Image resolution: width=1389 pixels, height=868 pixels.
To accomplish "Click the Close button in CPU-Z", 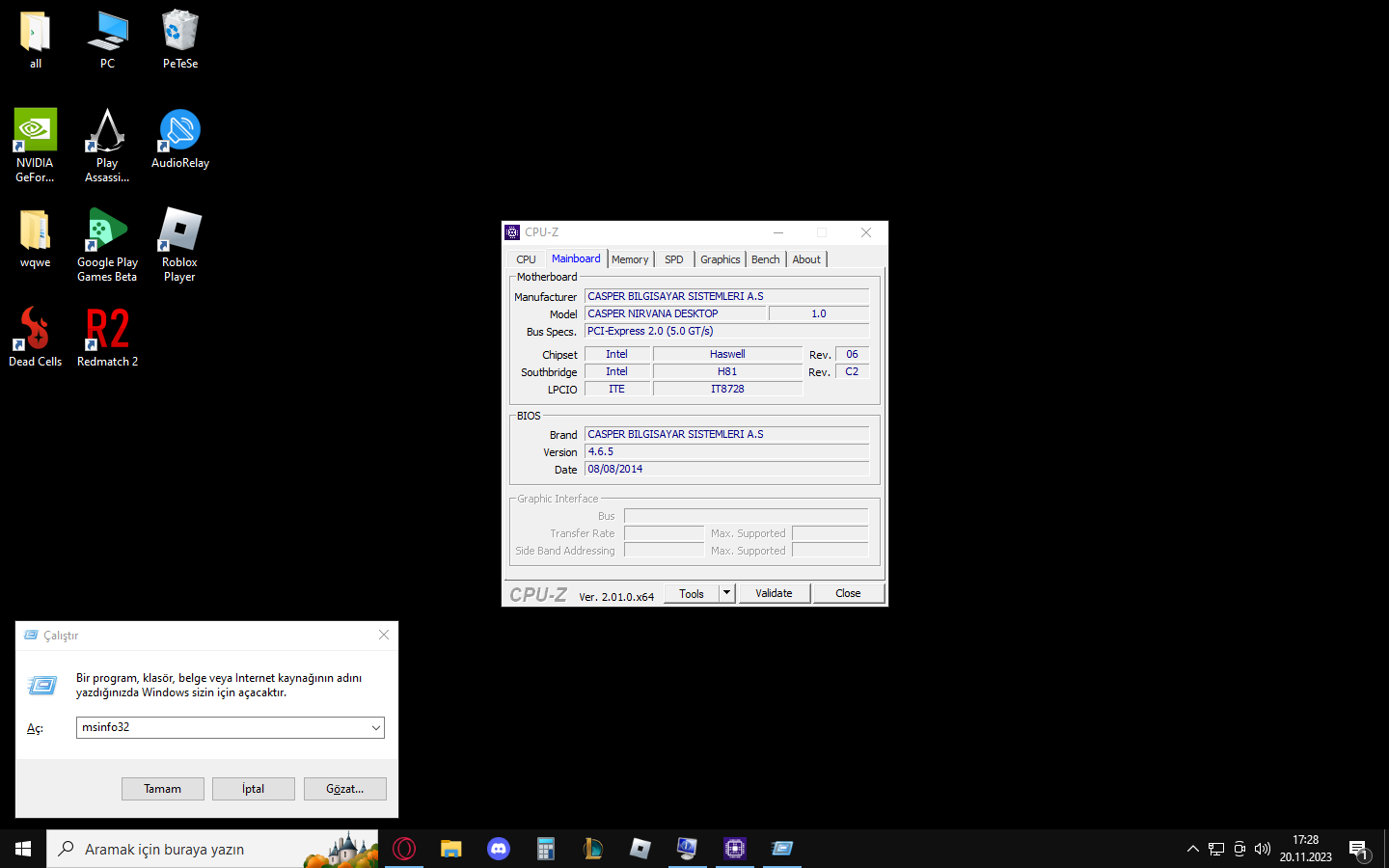I will coord(848,593).
